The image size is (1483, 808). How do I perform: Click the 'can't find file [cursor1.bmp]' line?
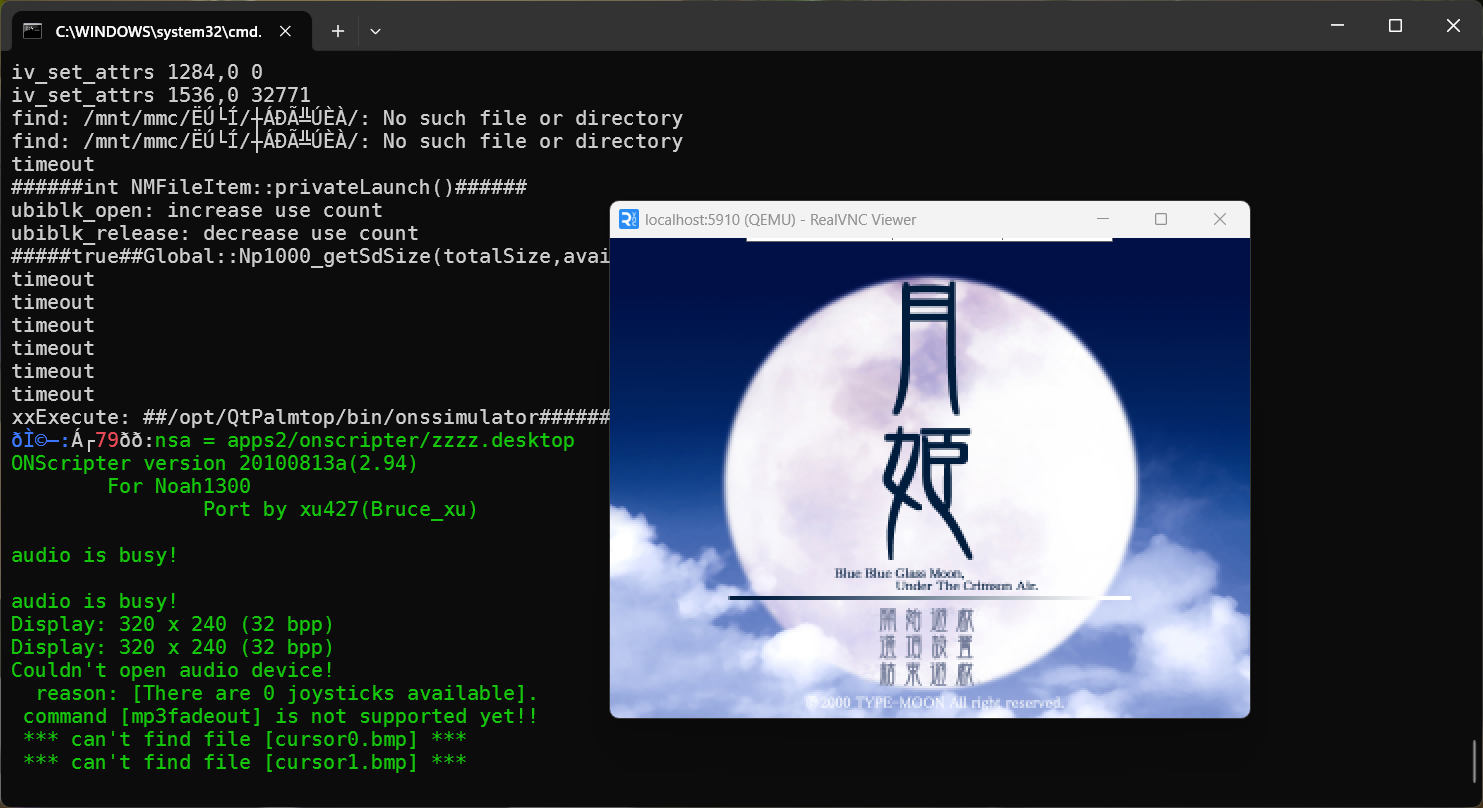click(x=245, y=762)
